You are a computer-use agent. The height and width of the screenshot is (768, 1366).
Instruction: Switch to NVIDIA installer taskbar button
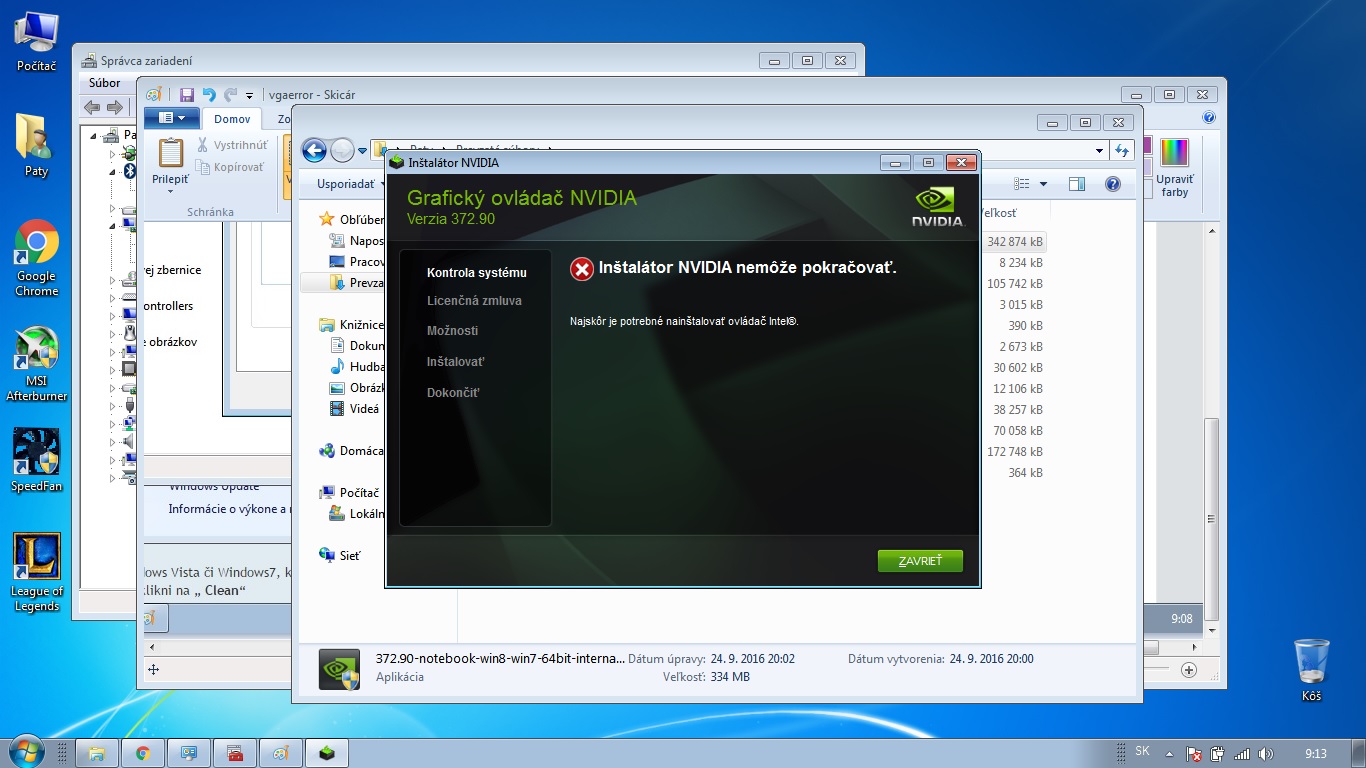tap(327, 753)
